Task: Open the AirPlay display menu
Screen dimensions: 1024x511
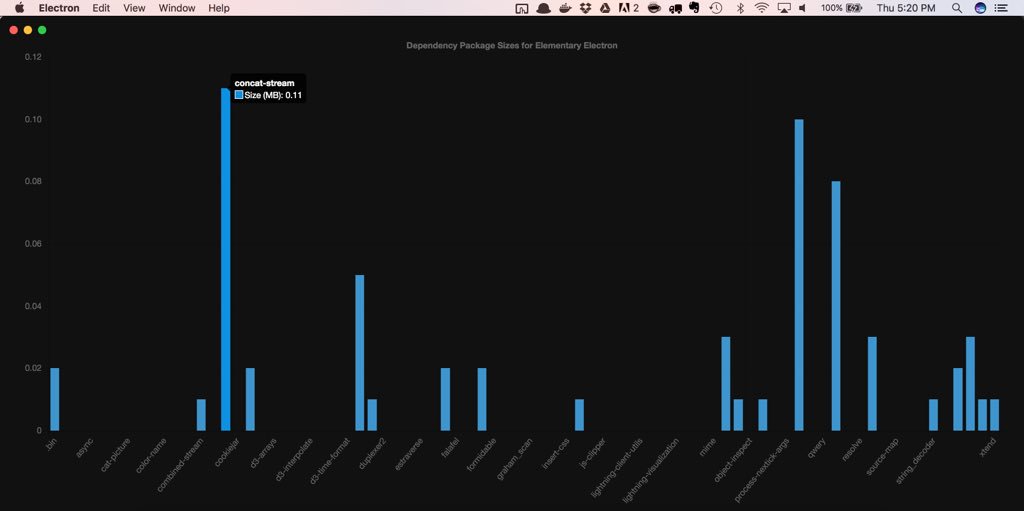Action: tap(784, 8)
